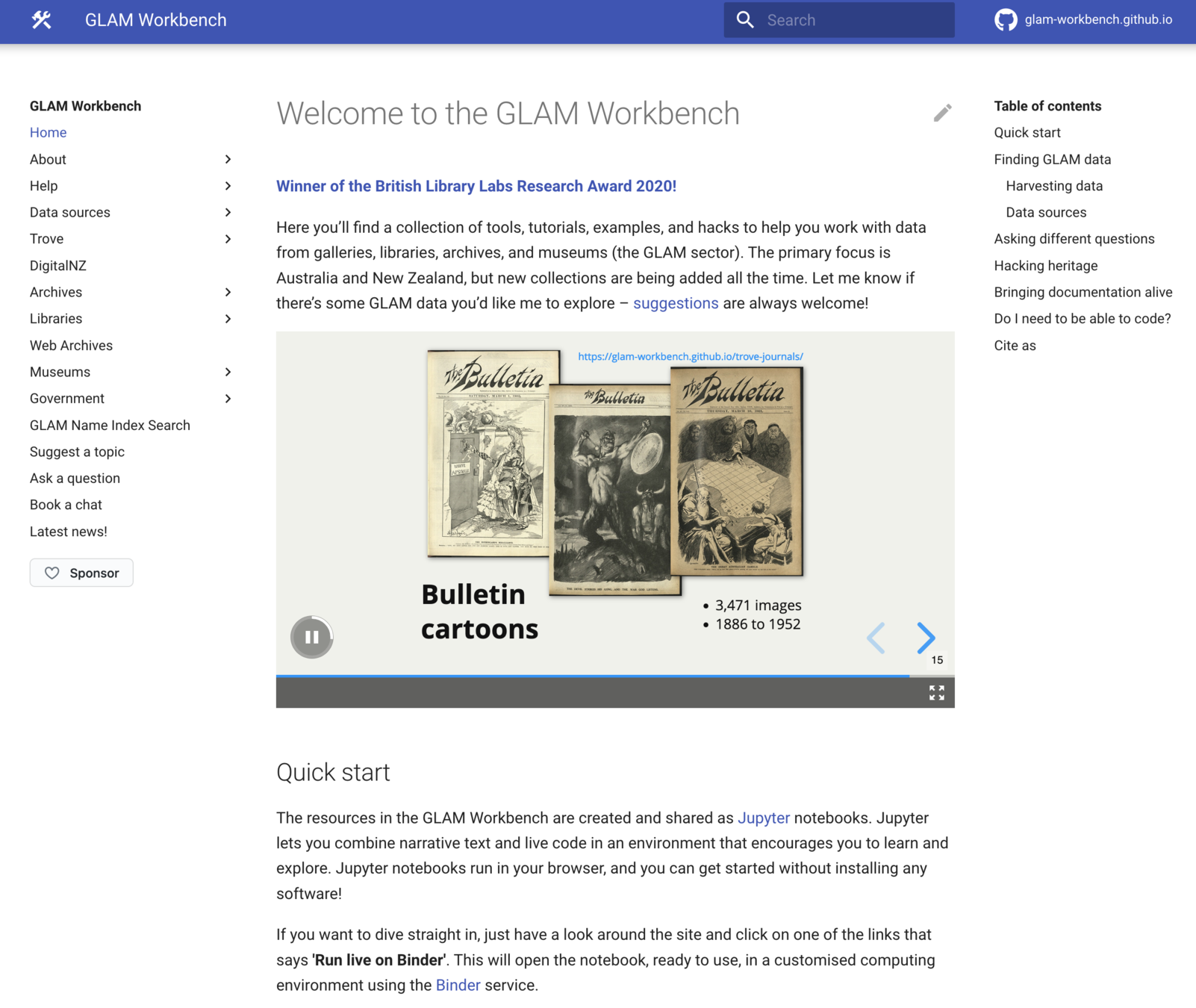Open Latest news! page
This screenshot has height=1008, width=1196.
(x=69, y=532)
